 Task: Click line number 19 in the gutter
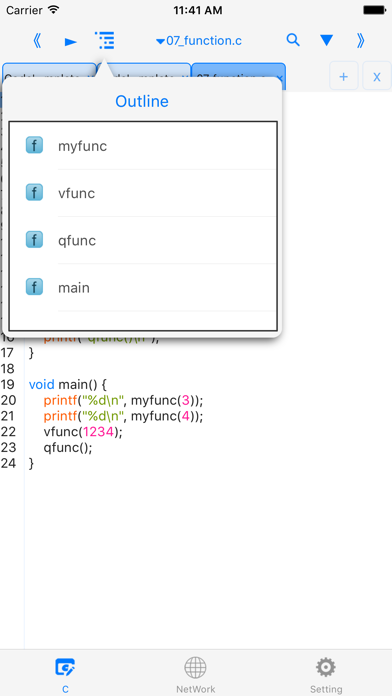(x=8, y=384)
